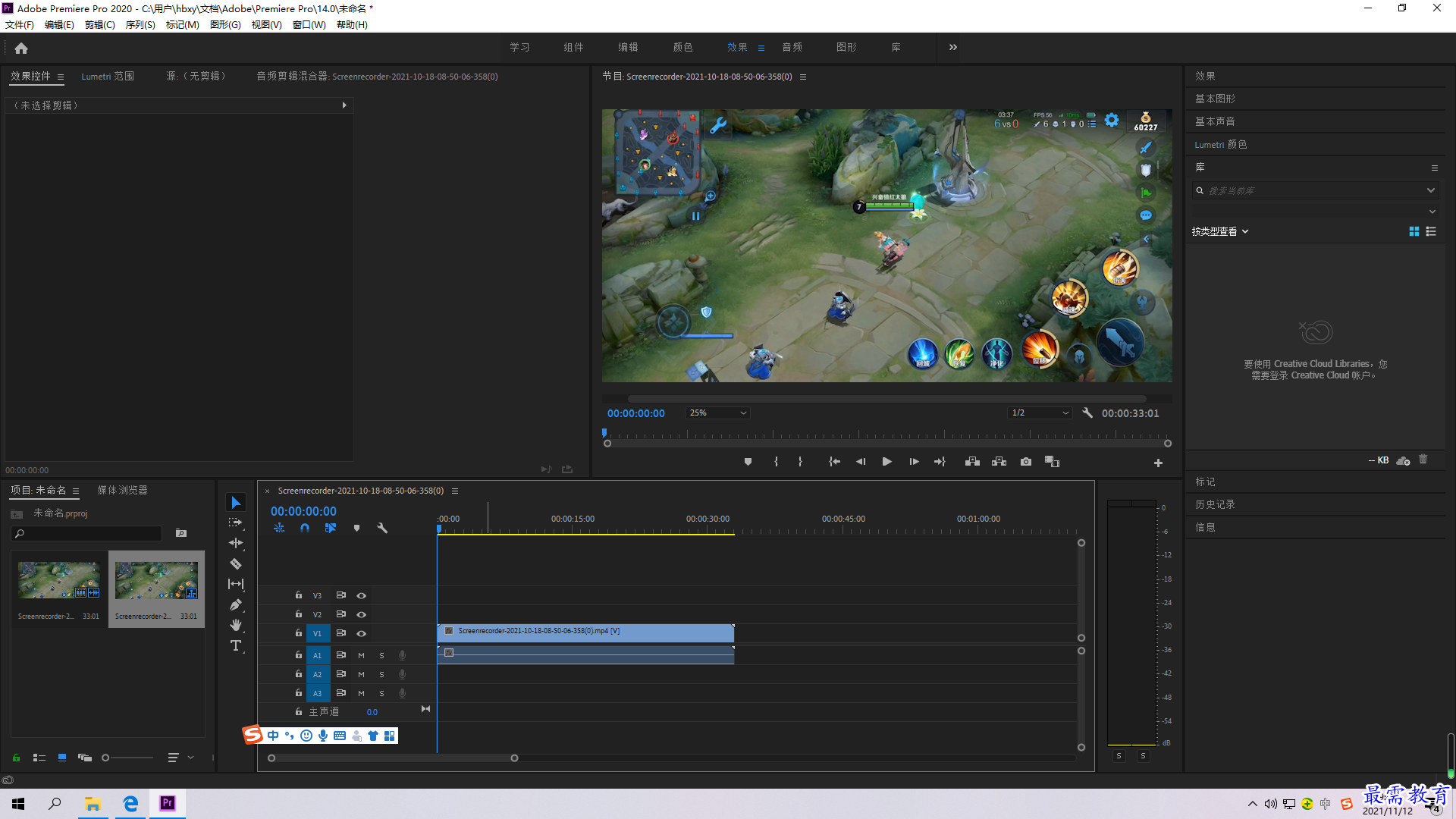Select the Track Select Forward tool
Image resolution: width=1456 pixels, height=819 pixels.
click(236, 522)
